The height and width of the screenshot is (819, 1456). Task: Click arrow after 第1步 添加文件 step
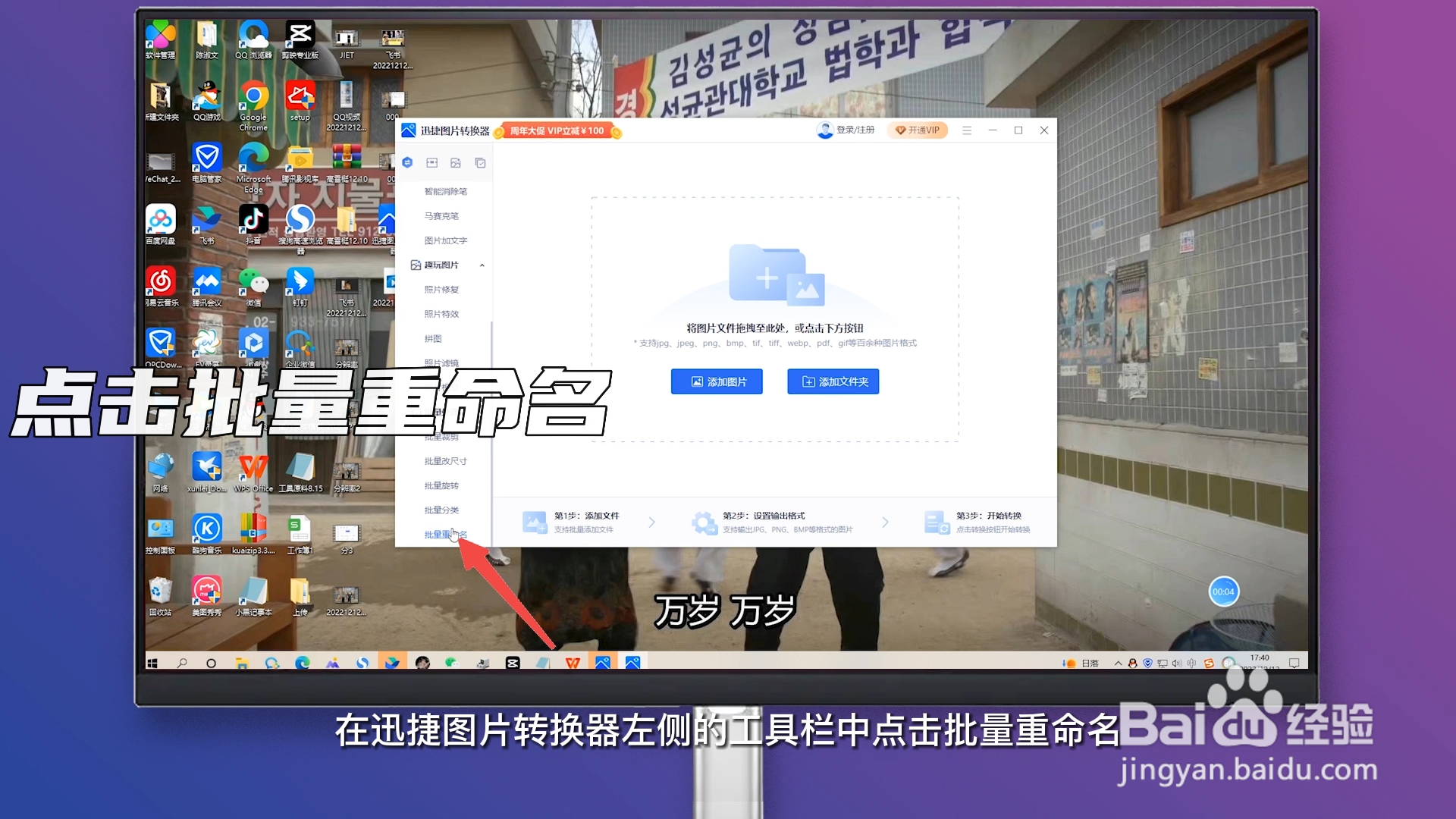652,522
